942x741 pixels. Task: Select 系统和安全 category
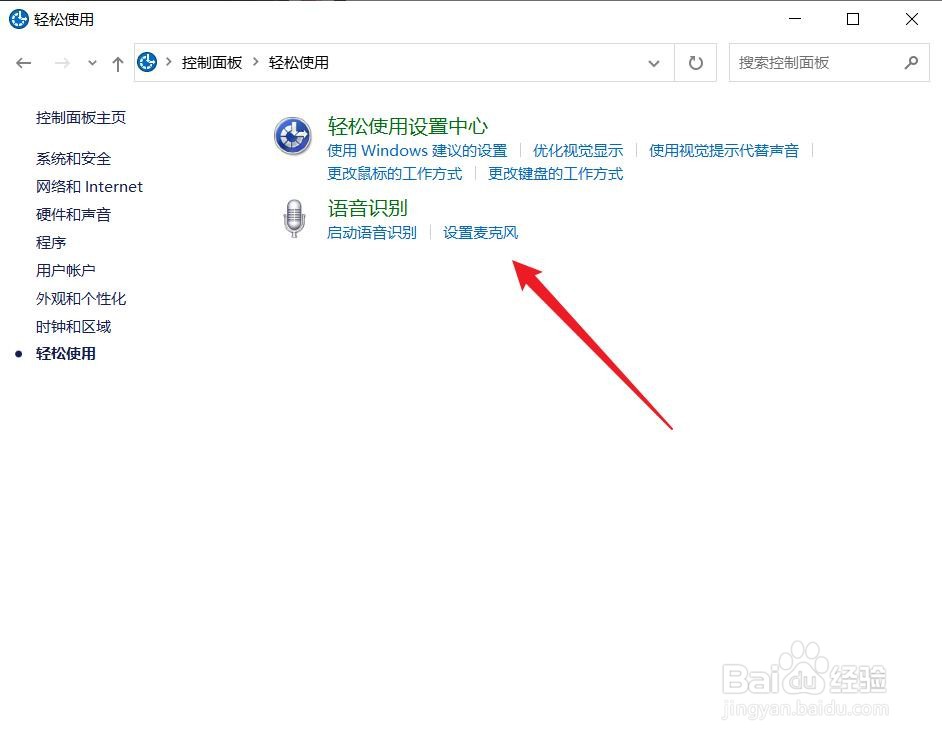[73, 159]
